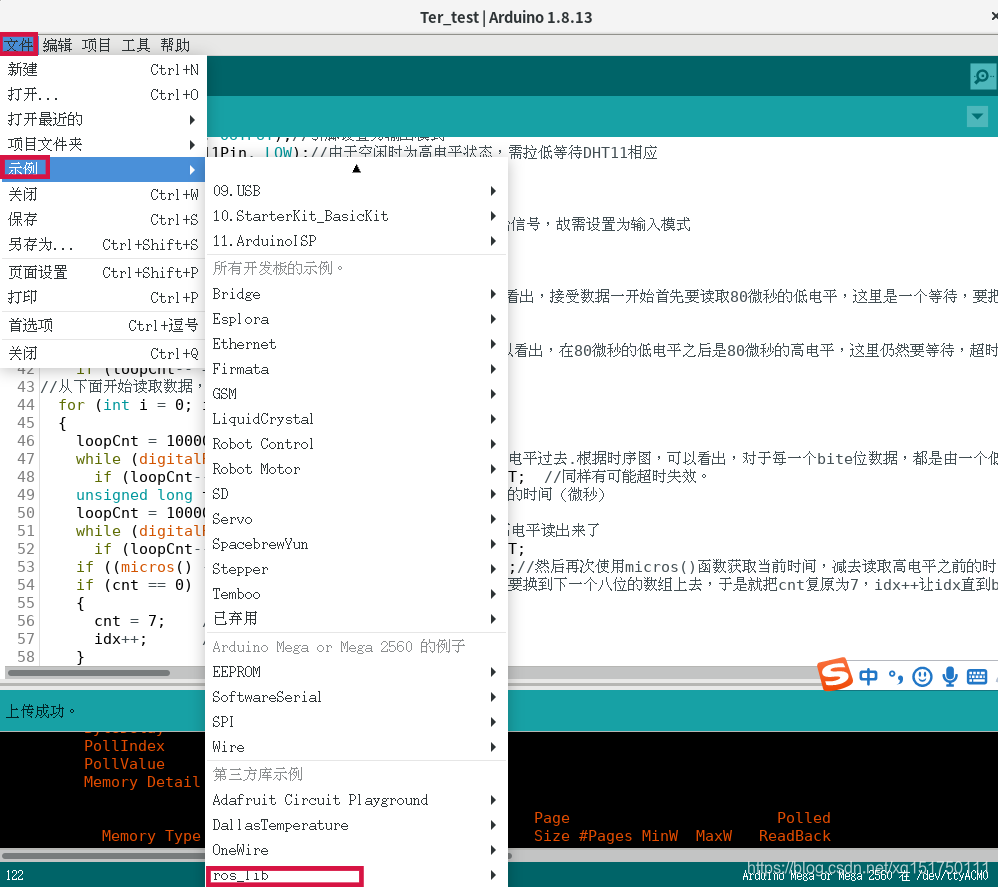
Task: Click Memory Detail text in console
Action: coord(142,782)
